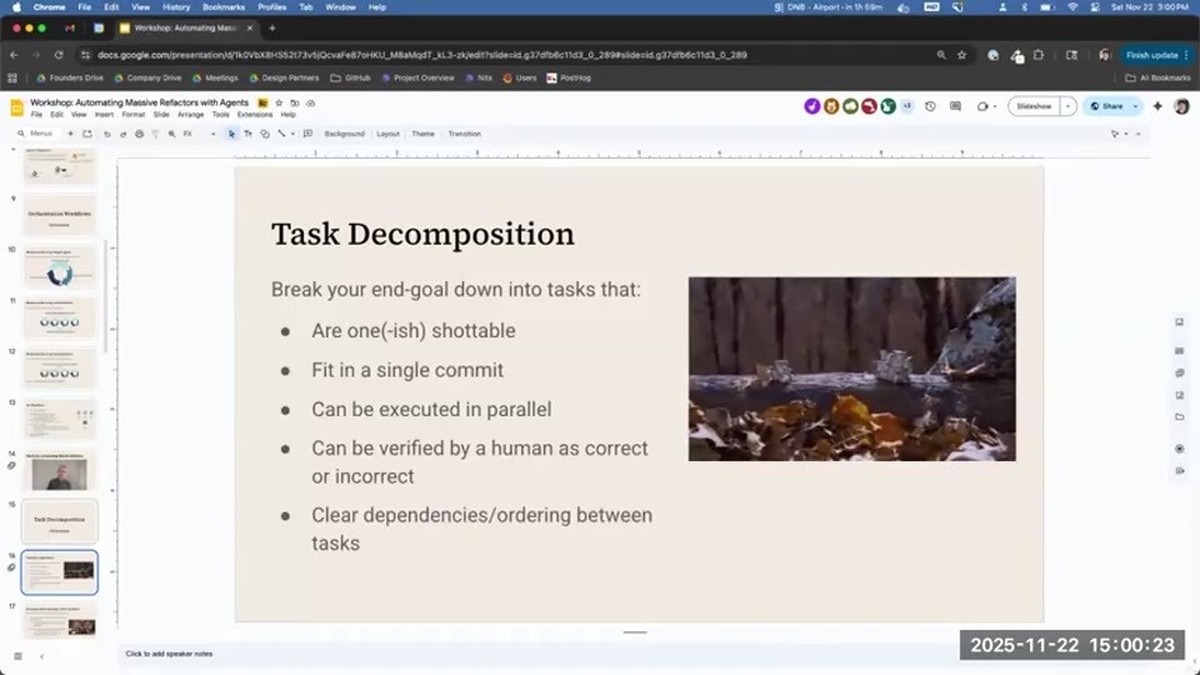Star the presentation document
Viewport: 1200px width, 675px height.
click(x=279, y=103)
